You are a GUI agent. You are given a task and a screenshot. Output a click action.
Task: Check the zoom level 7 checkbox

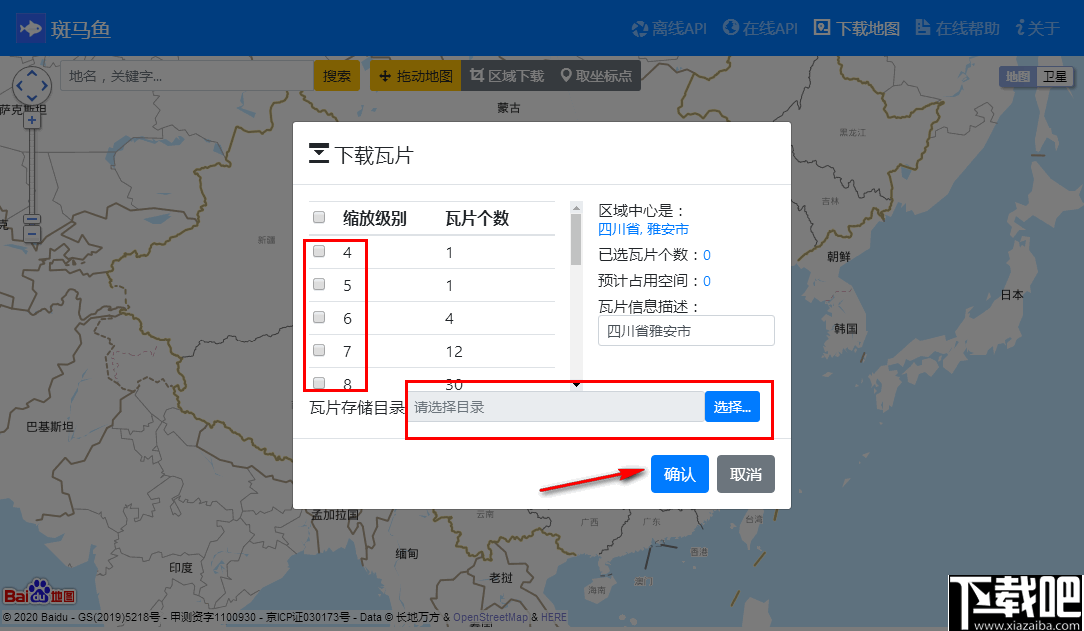tap(319, 351)
